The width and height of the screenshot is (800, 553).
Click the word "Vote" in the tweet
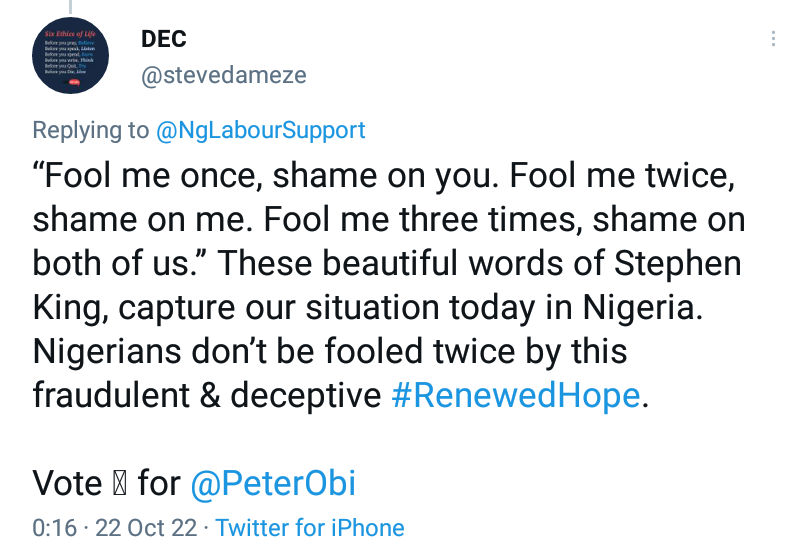68,484
